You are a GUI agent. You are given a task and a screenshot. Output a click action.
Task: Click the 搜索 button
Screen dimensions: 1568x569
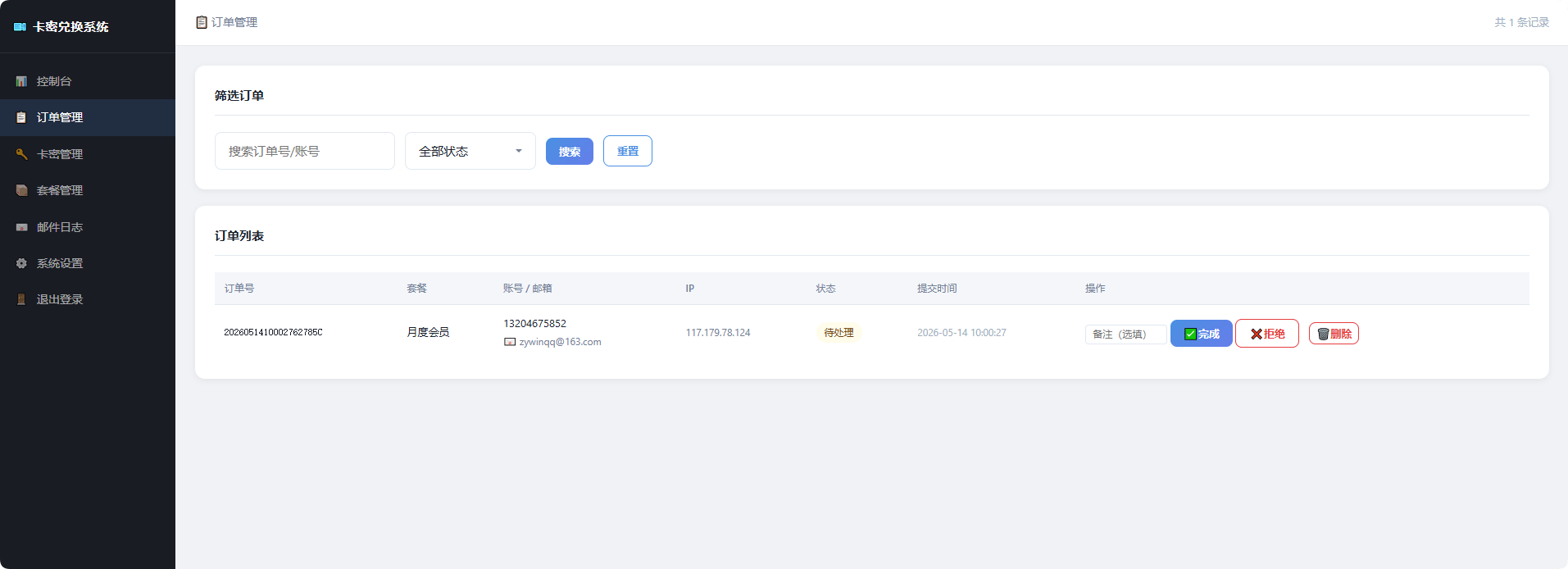tap(570, 151)
